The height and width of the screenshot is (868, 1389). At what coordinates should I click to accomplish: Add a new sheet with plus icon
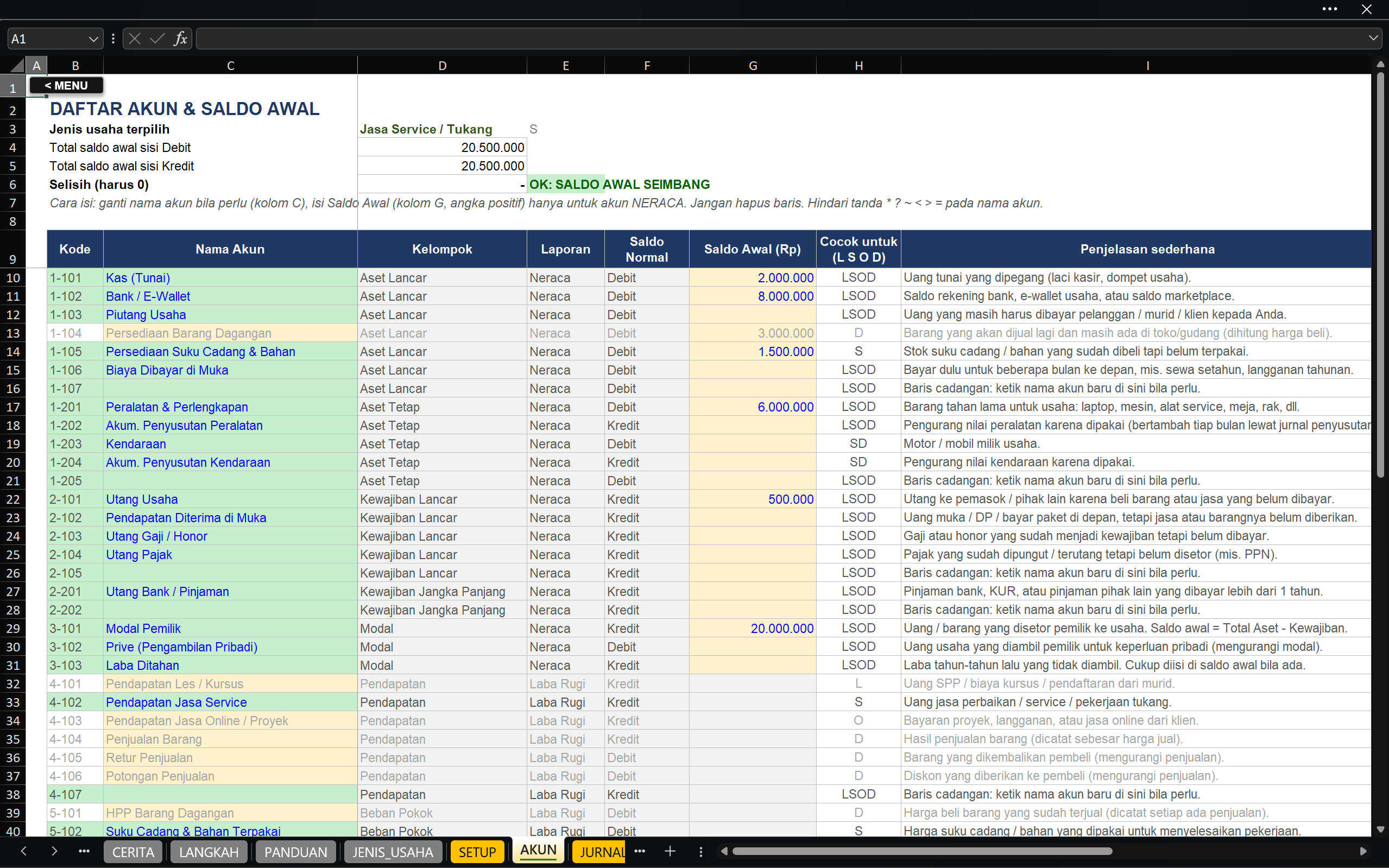pyautogui.click(x=670, y=851)
